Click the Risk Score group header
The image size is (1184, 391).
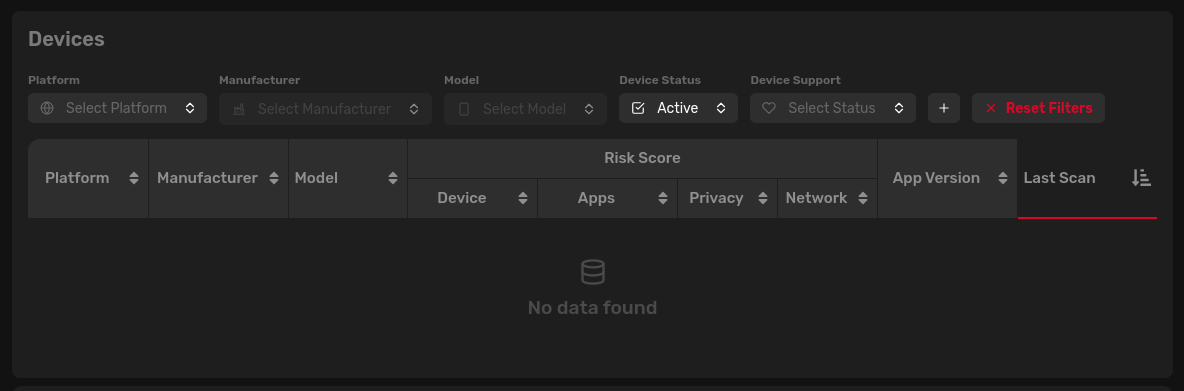pyautogui.click(x=642, y=158)
